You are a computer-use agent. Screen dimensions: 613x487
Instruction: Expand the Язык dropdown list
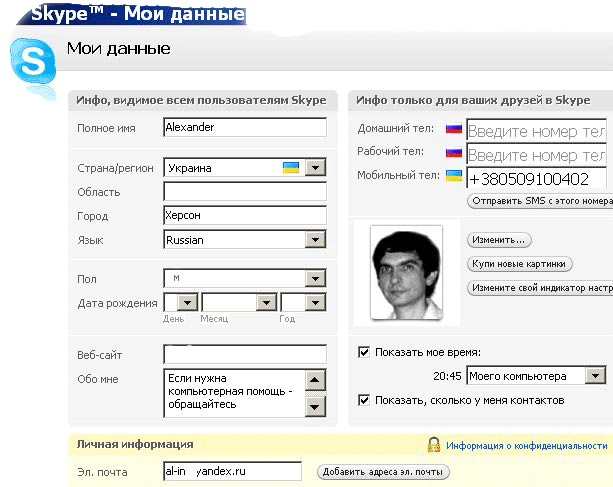[x=316, y=240]
